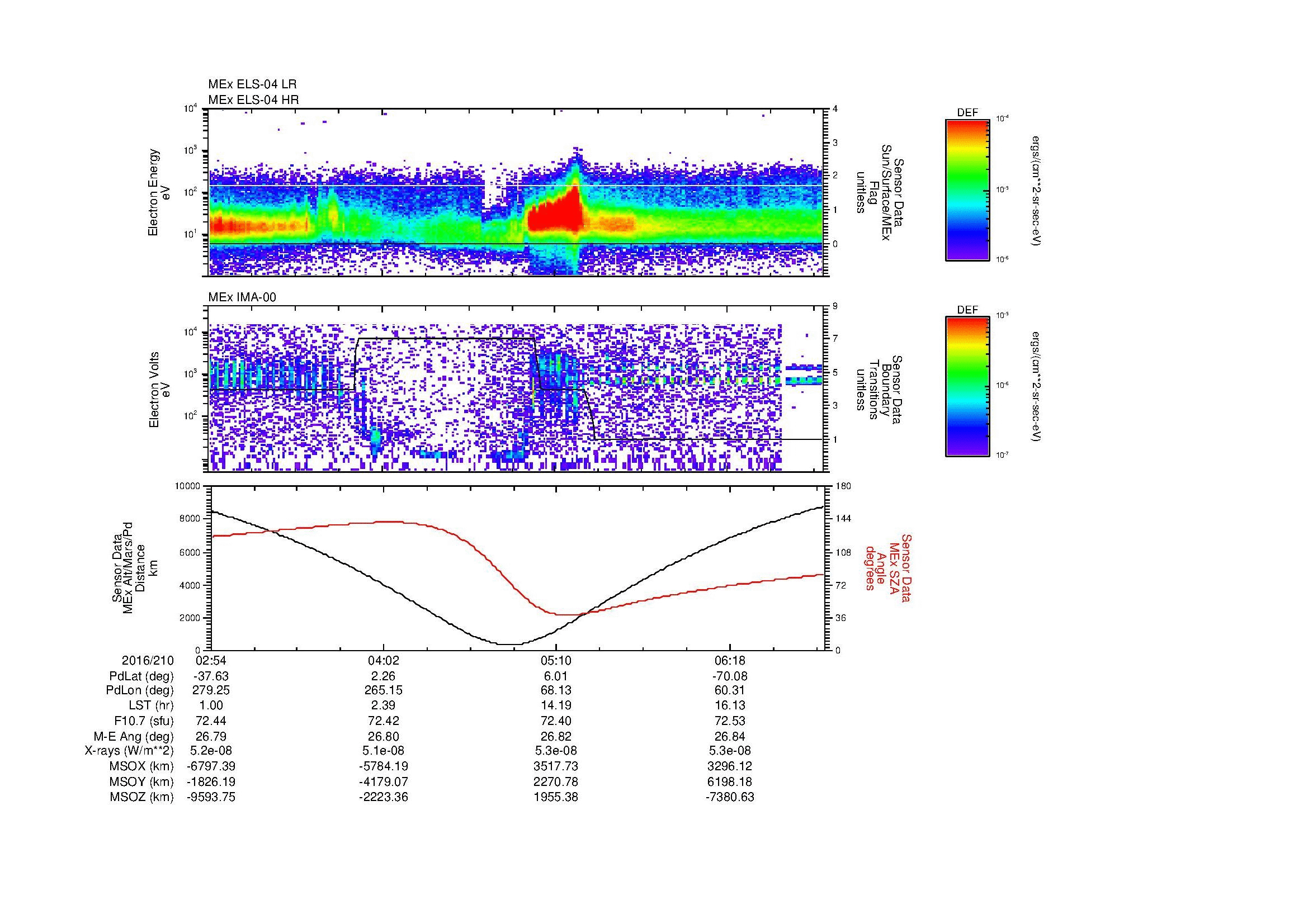Click the red 'MEx SZA Angle degrees' label
Viewport: 1308px width, 924px height.
click(x=888, y=567)
